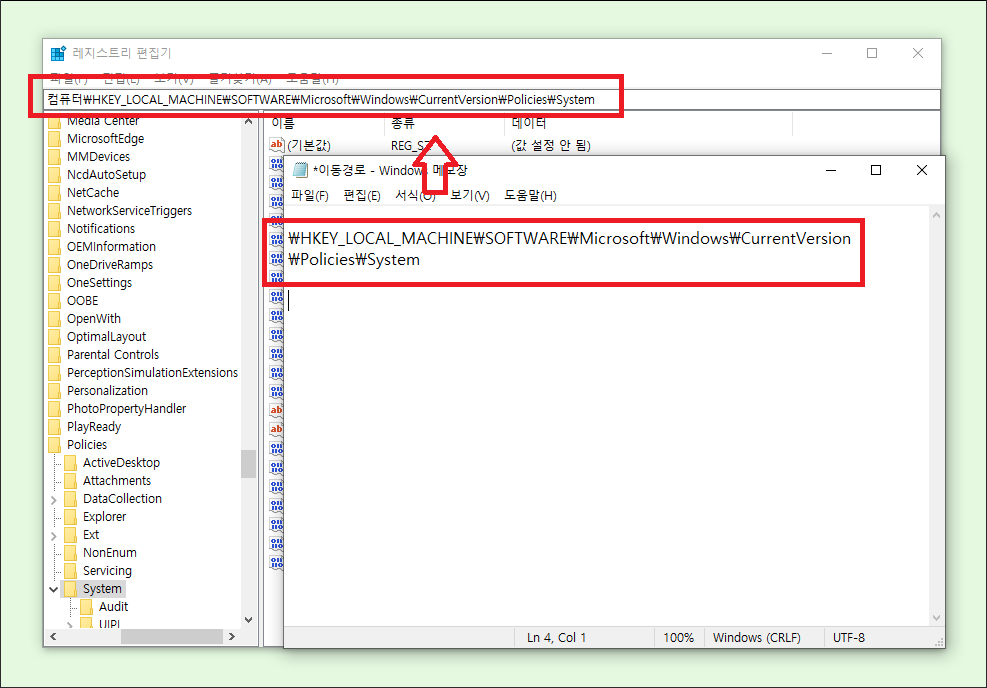
Task: Click Notepad vertical scroll down arrow
Action: 936,618
